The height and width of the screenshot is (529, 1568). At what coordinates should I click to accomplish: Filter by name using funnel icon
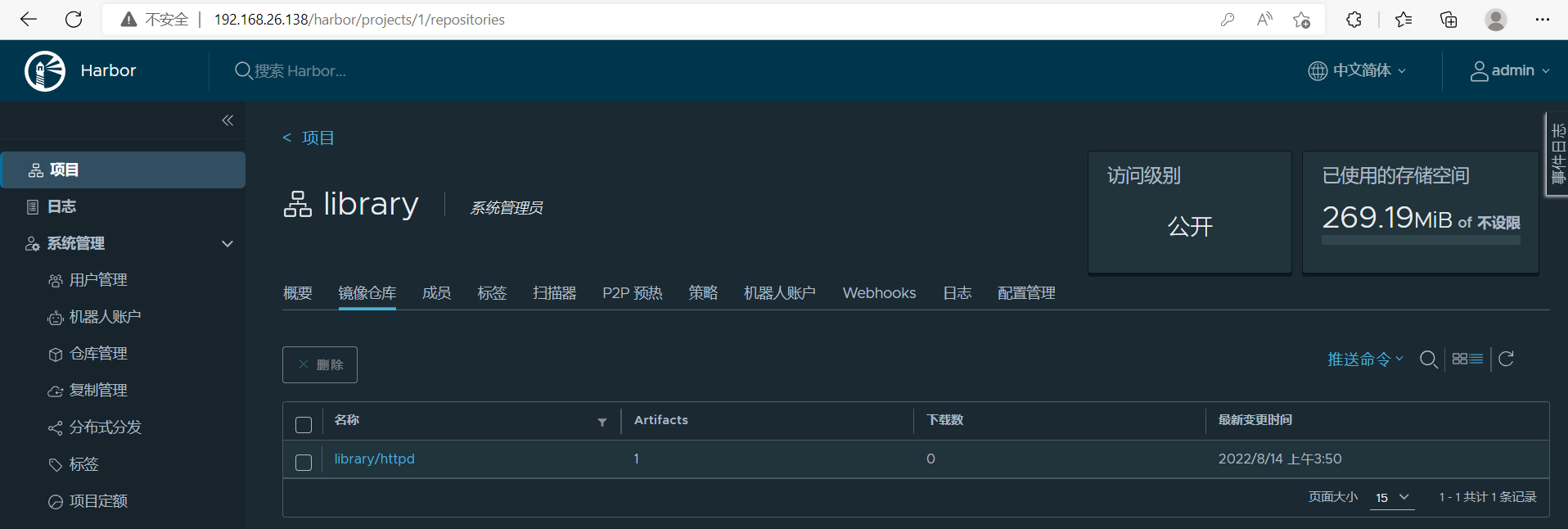pos(602,422)
